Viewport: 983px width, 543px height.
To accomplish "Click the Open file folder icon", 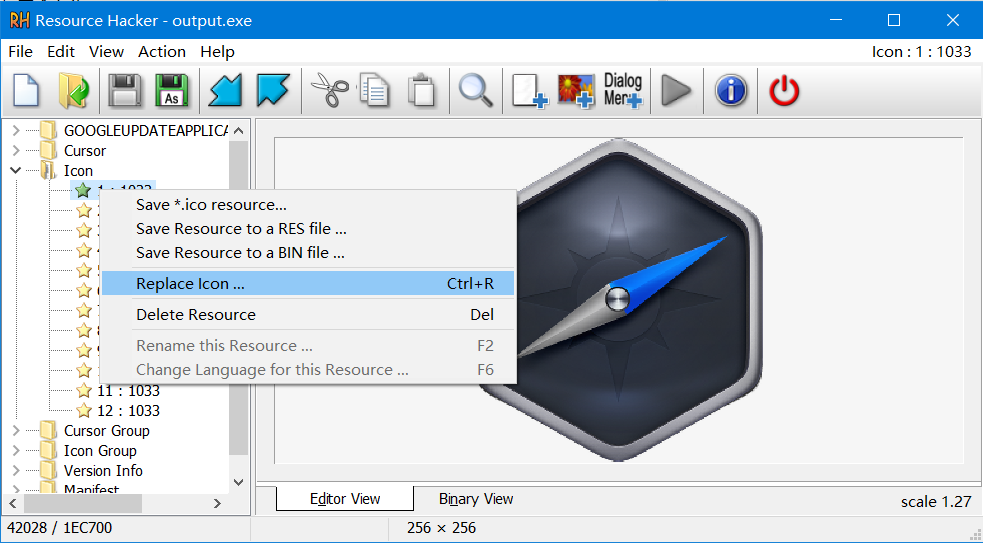I will coord(74,91).
